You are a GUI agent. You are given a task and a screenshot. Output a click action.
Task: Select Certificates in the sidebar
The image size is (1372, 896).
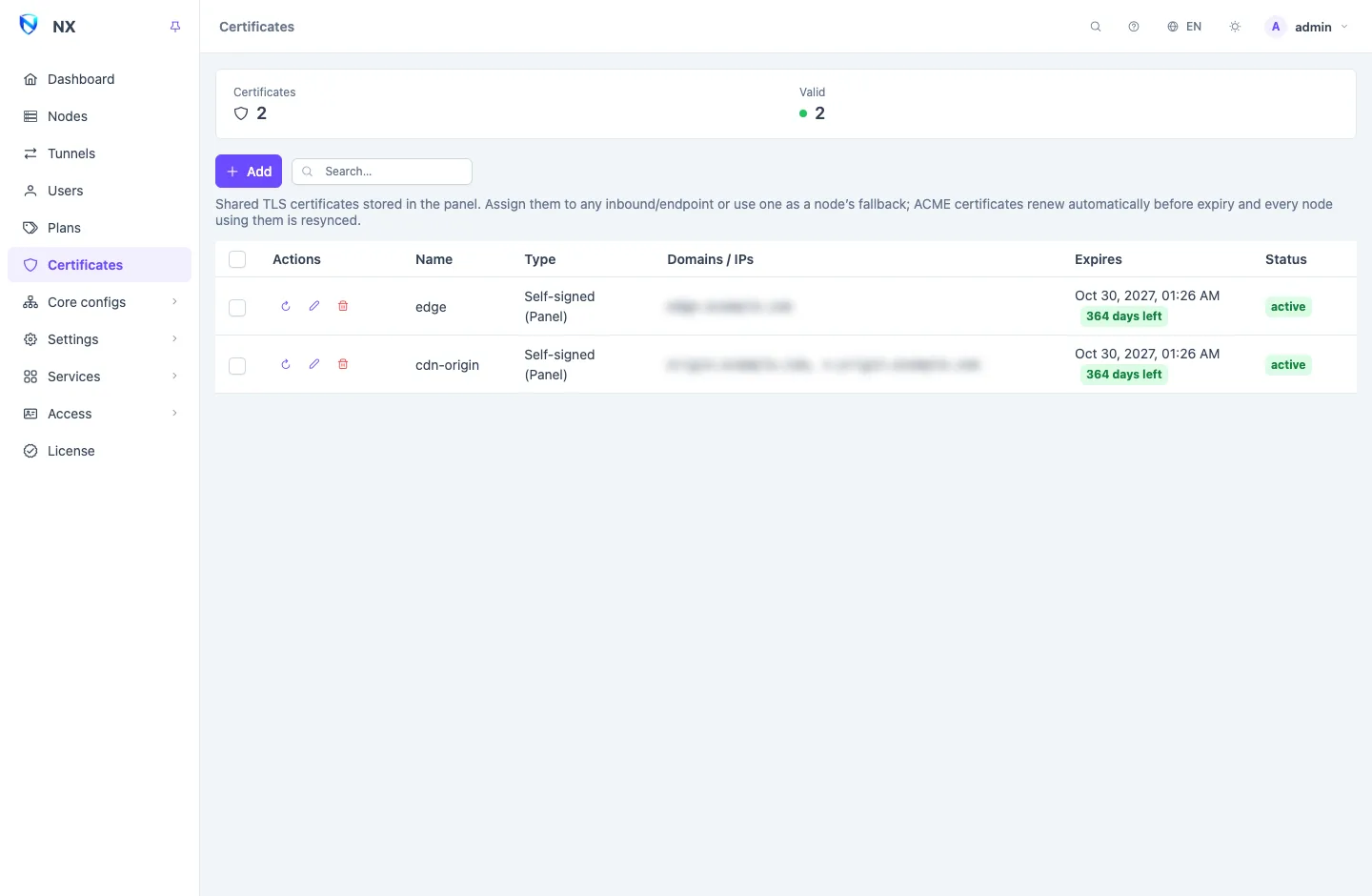coord(99,265)
